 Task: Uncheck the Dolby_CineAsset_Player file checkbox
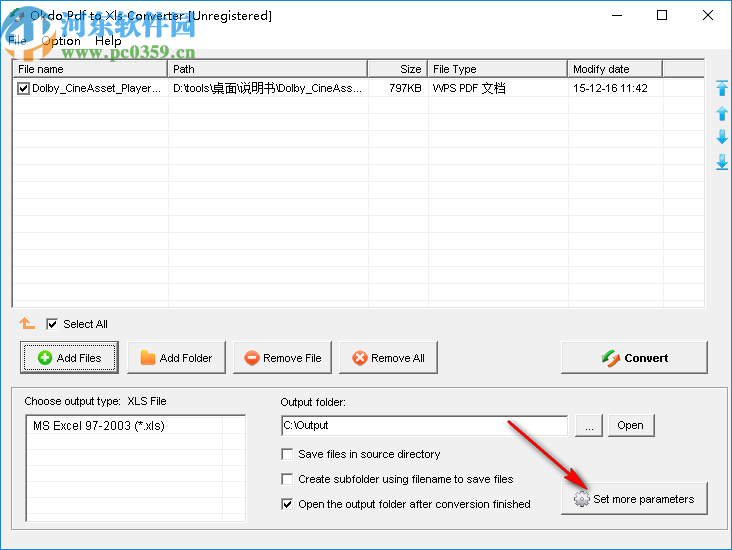[x=23, y=88]
